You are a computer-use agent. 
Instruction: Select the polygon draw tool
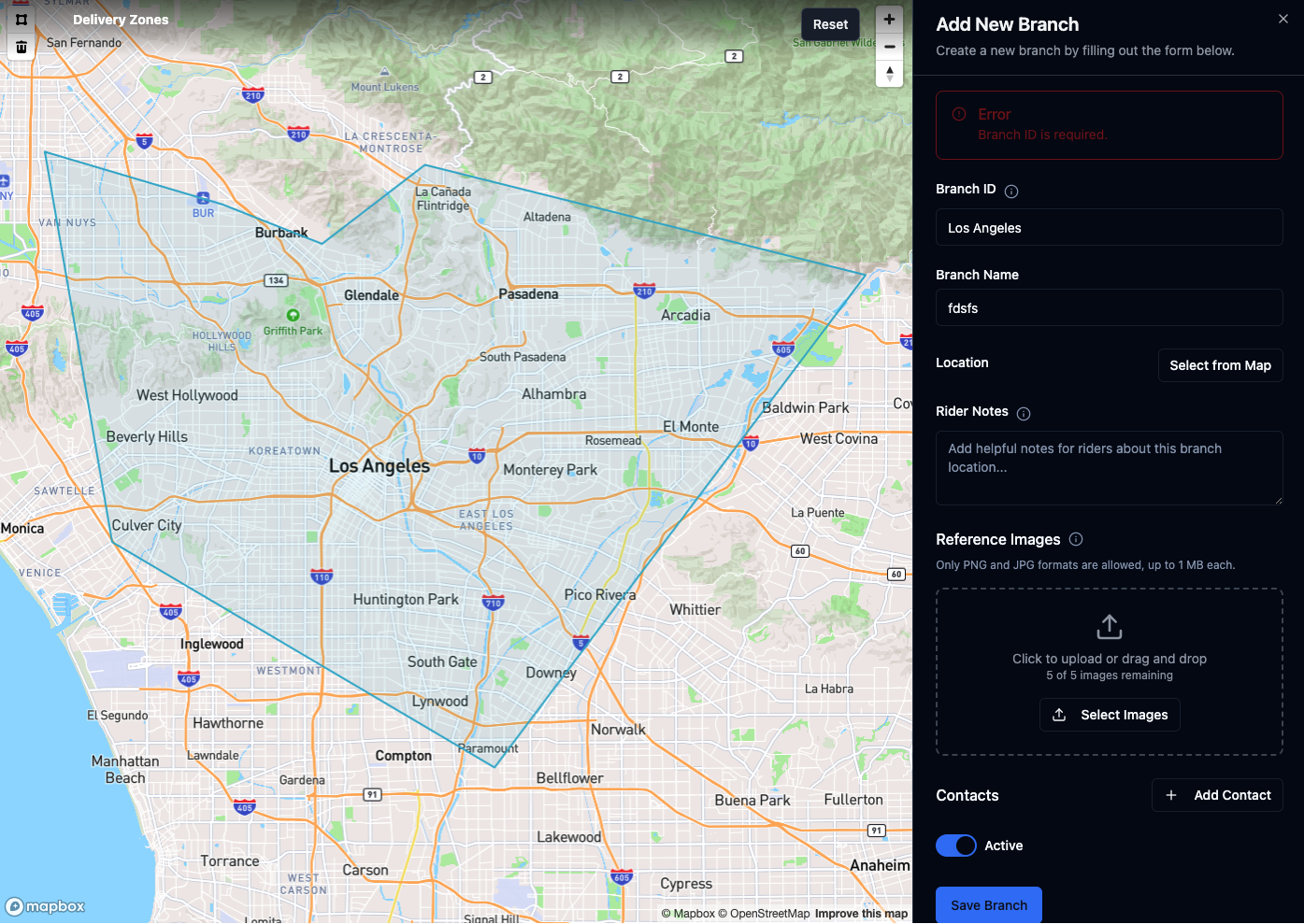(x=21, y=19)
